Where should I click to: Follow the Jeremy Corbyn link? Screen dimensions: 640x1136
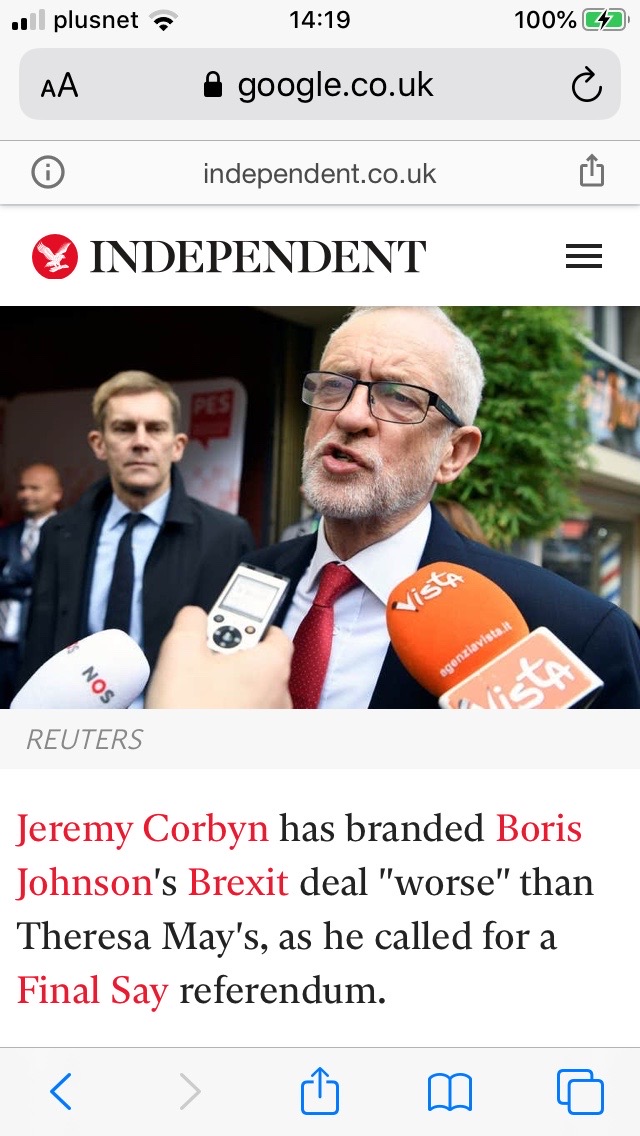pyautogui.click(x=142, y=828)
